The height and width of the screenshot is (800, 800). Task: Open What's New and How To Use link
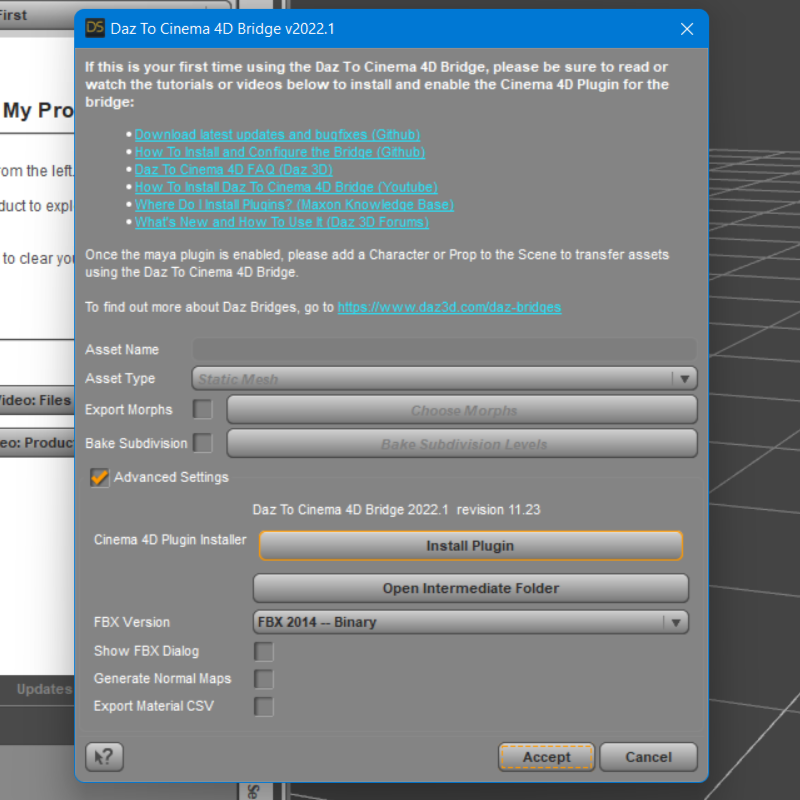[x=282, y=222]
